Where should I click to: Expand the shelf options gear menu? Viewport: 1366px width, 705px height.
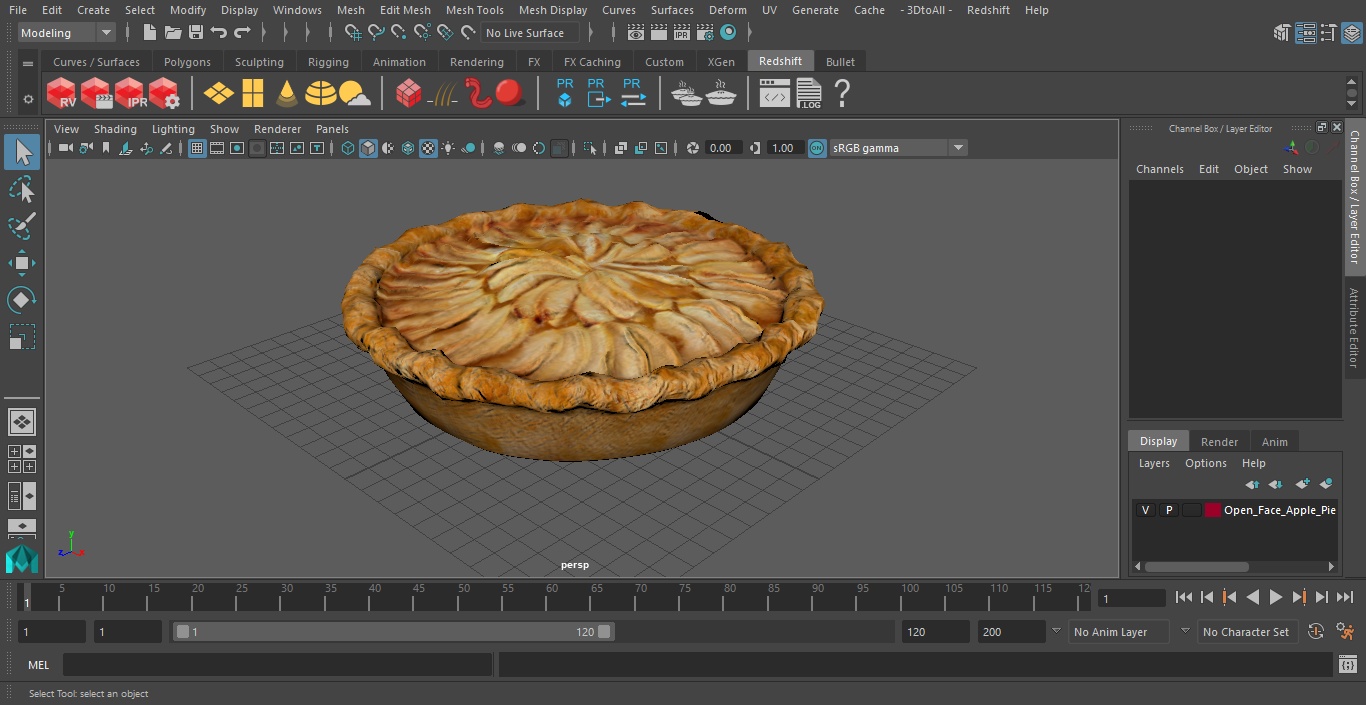click(28, 99)
